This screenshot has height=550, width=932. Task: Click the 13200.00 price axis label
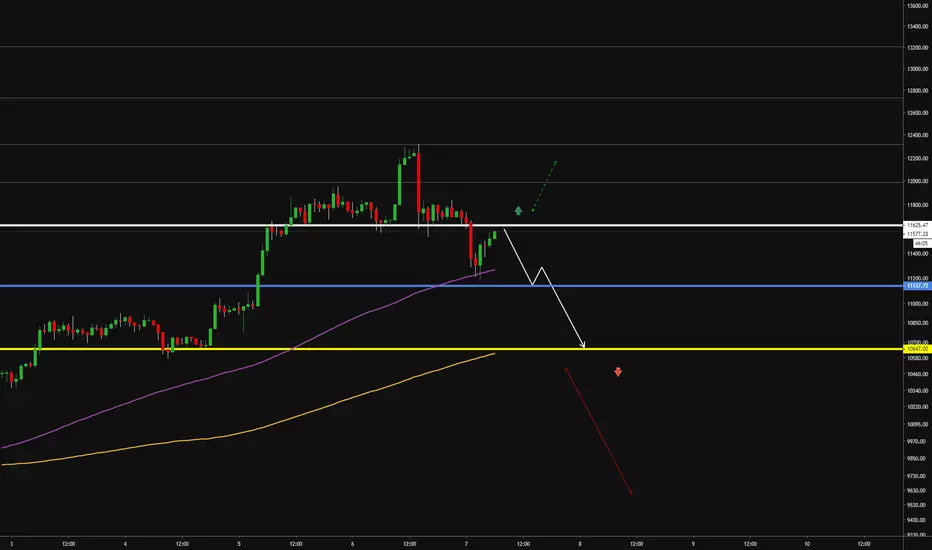pos(918,48)
